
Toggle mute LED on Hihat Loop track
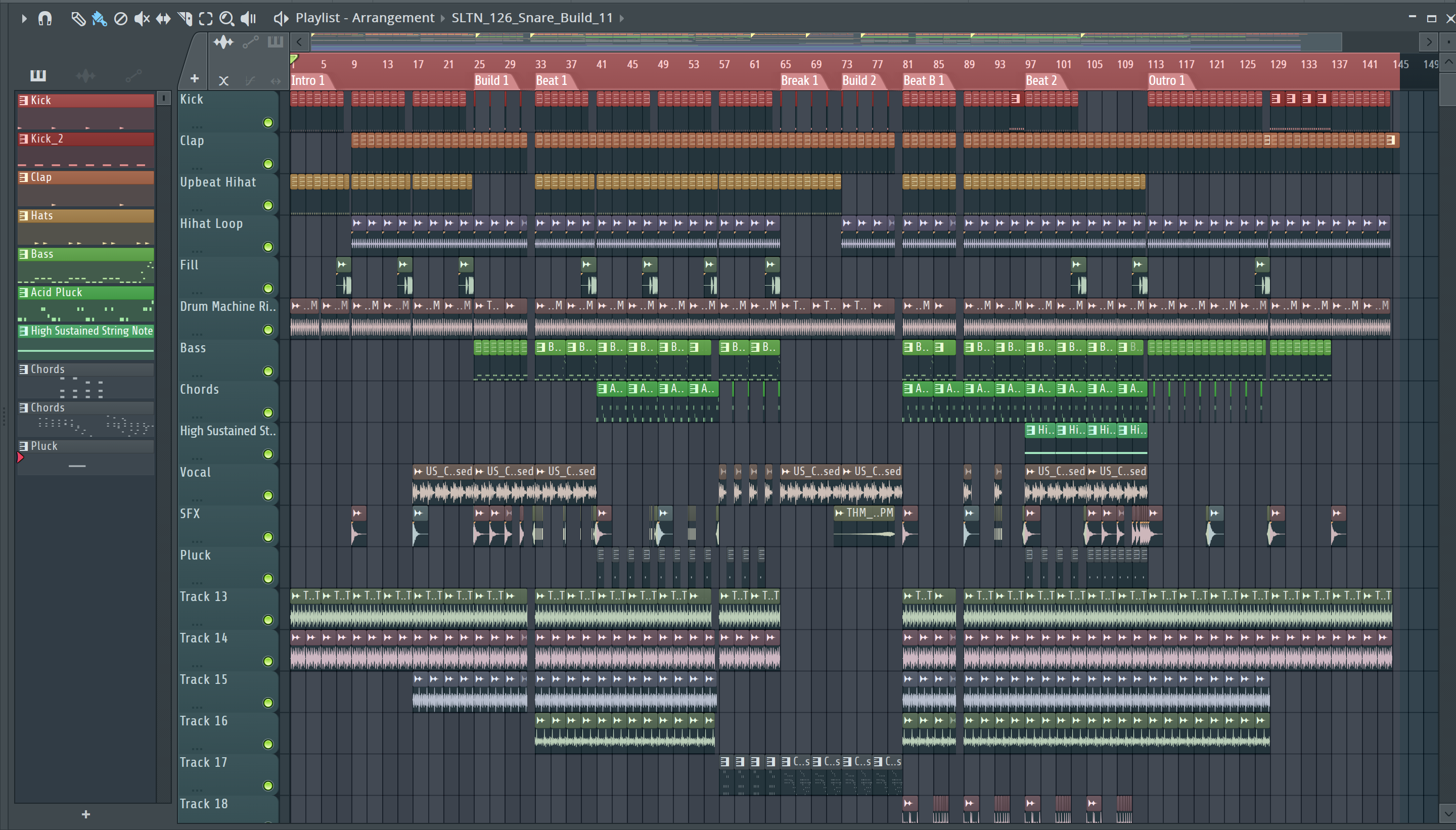268,247
